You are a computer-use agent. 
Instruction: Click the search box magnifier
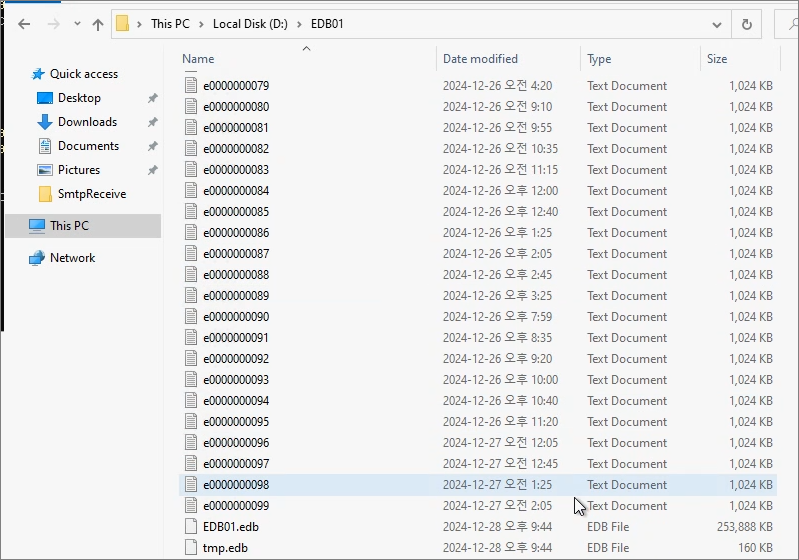pyautogui.click(x=793, y=24)
